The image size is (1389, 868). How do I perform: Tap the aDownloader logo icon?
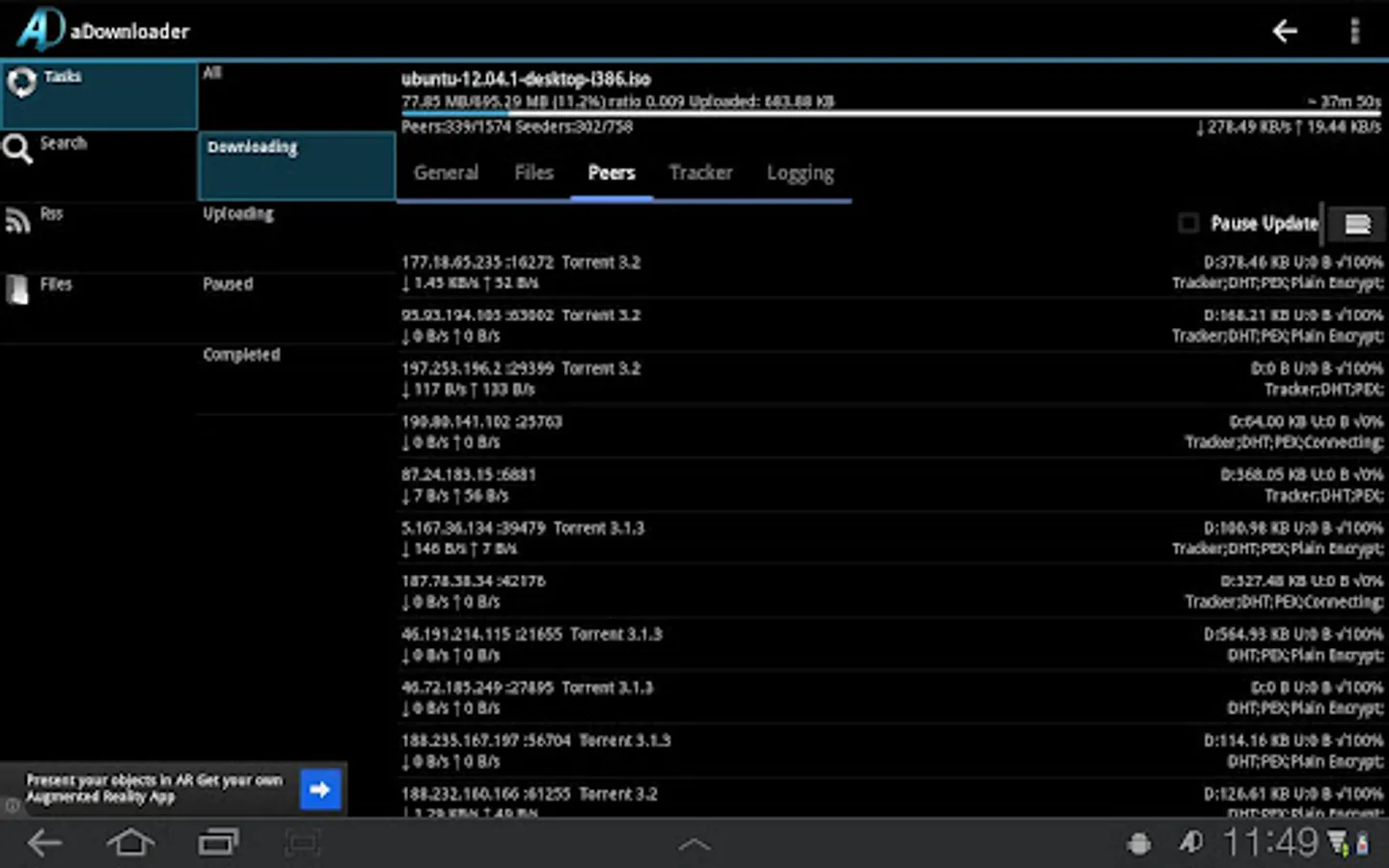click(x=40, y=29)
